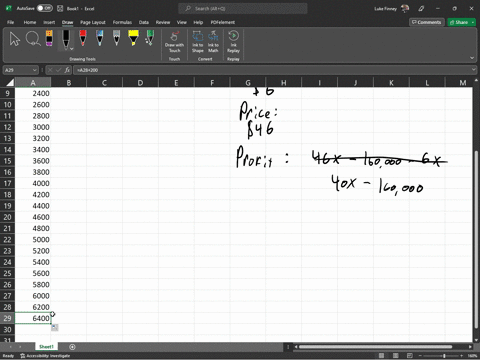Open the Page Layout tab

point(93,22)
